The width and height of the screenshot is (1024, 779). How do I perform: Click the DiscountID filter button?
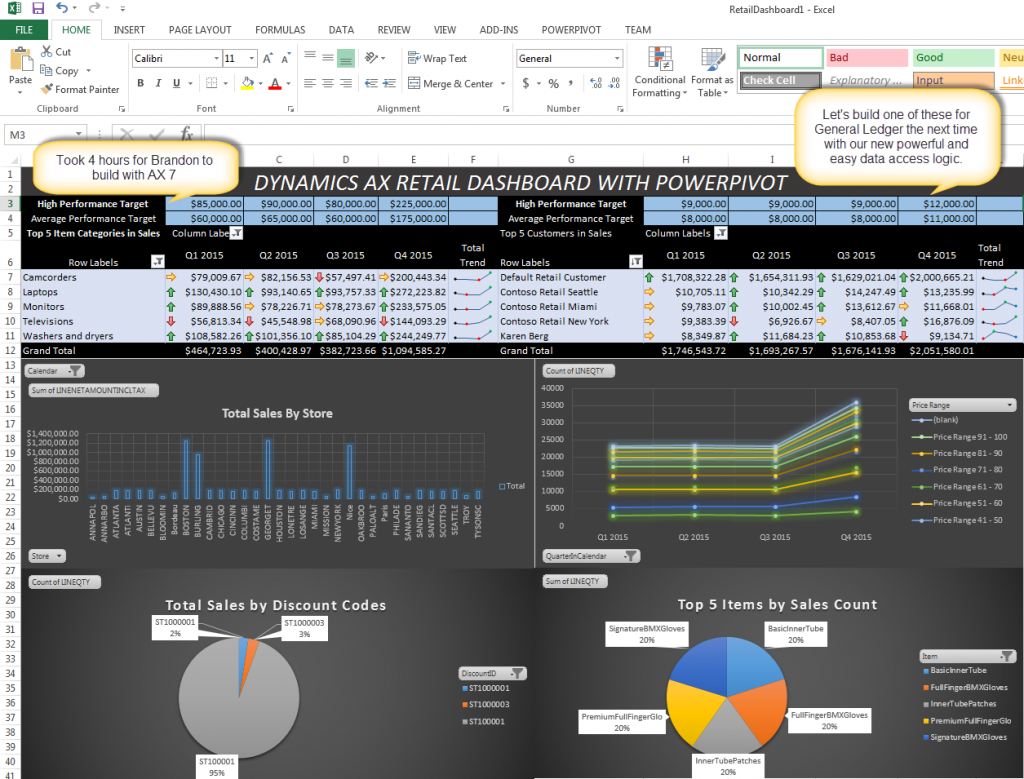pos(493,673)
